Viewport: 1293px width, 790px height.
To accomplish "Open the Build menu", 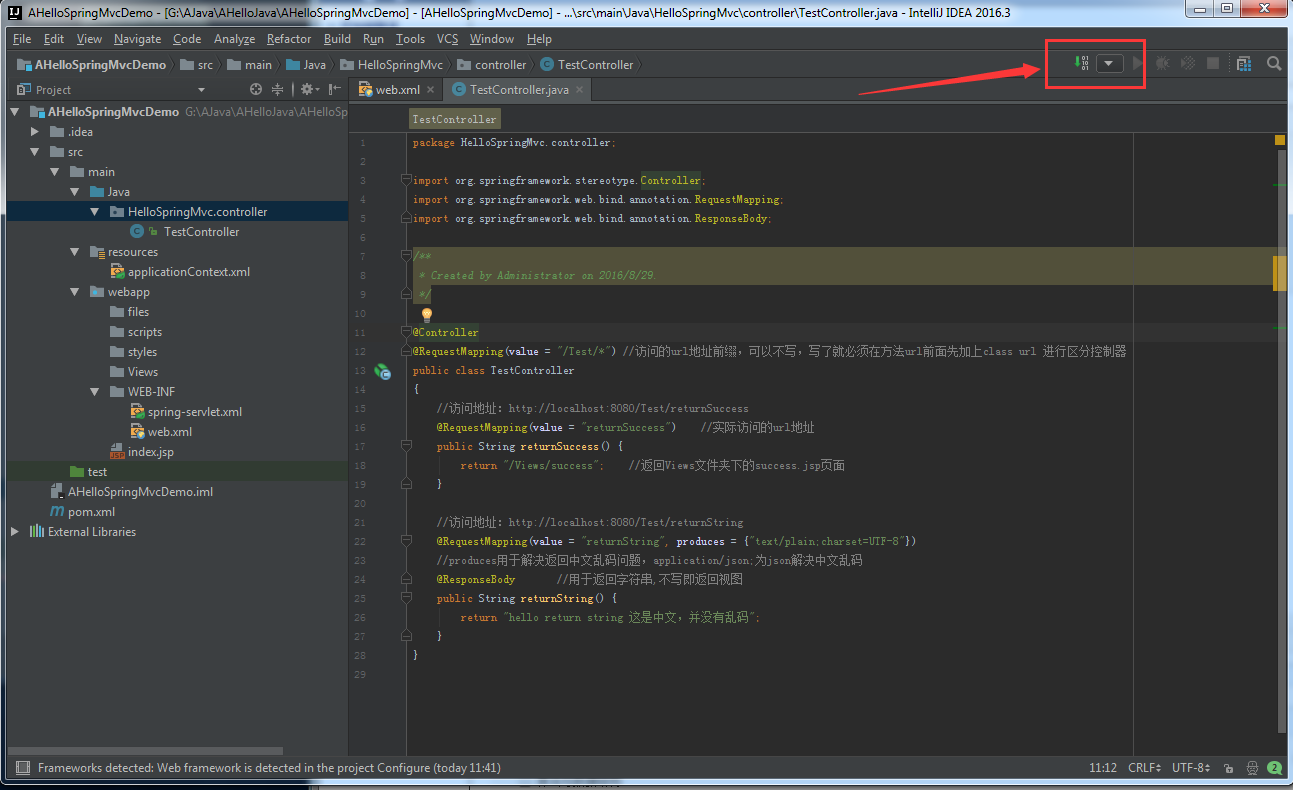I will 337,38.
